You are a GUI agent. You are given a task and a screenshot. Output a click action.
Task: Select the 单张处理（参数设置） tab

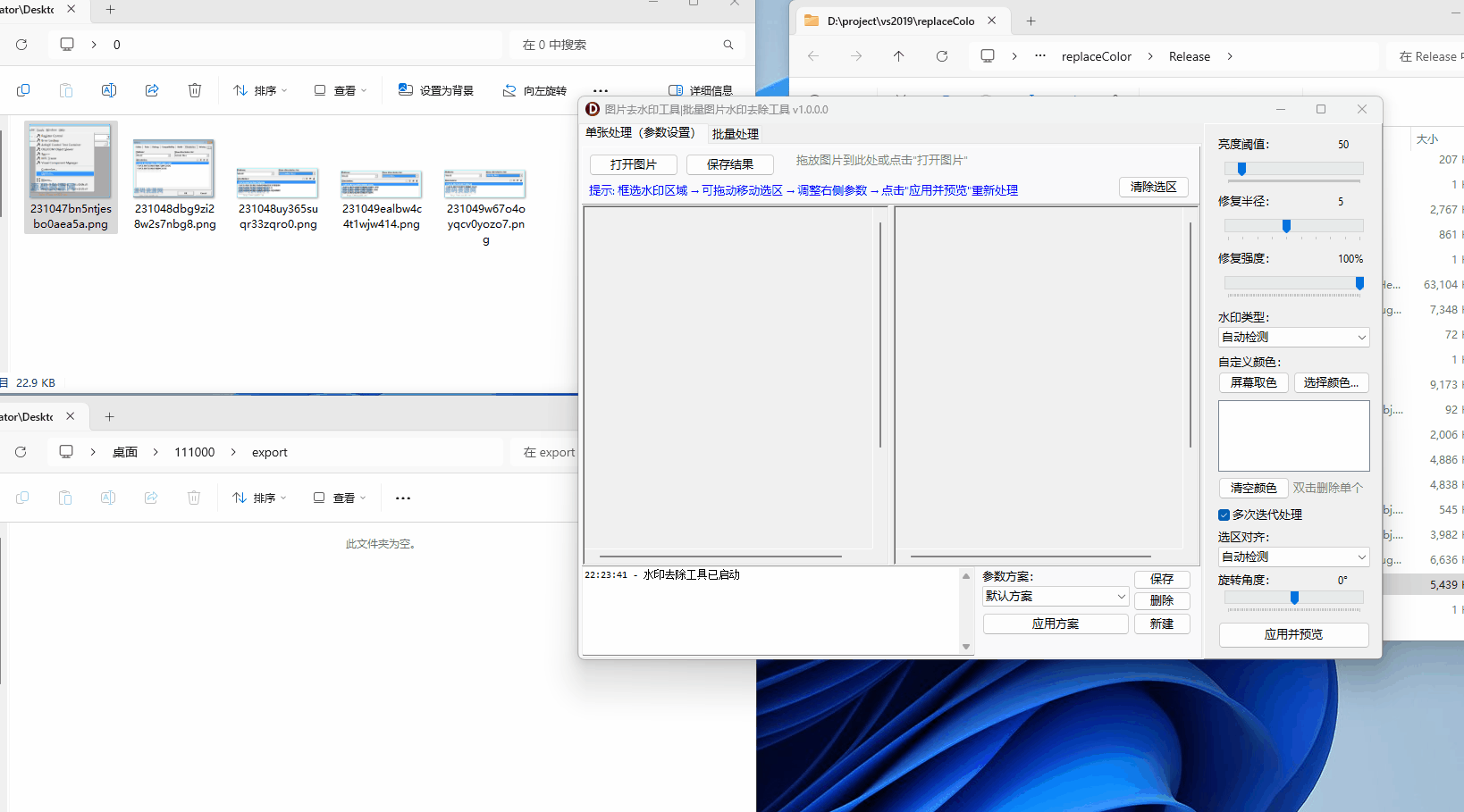point(641,132)
